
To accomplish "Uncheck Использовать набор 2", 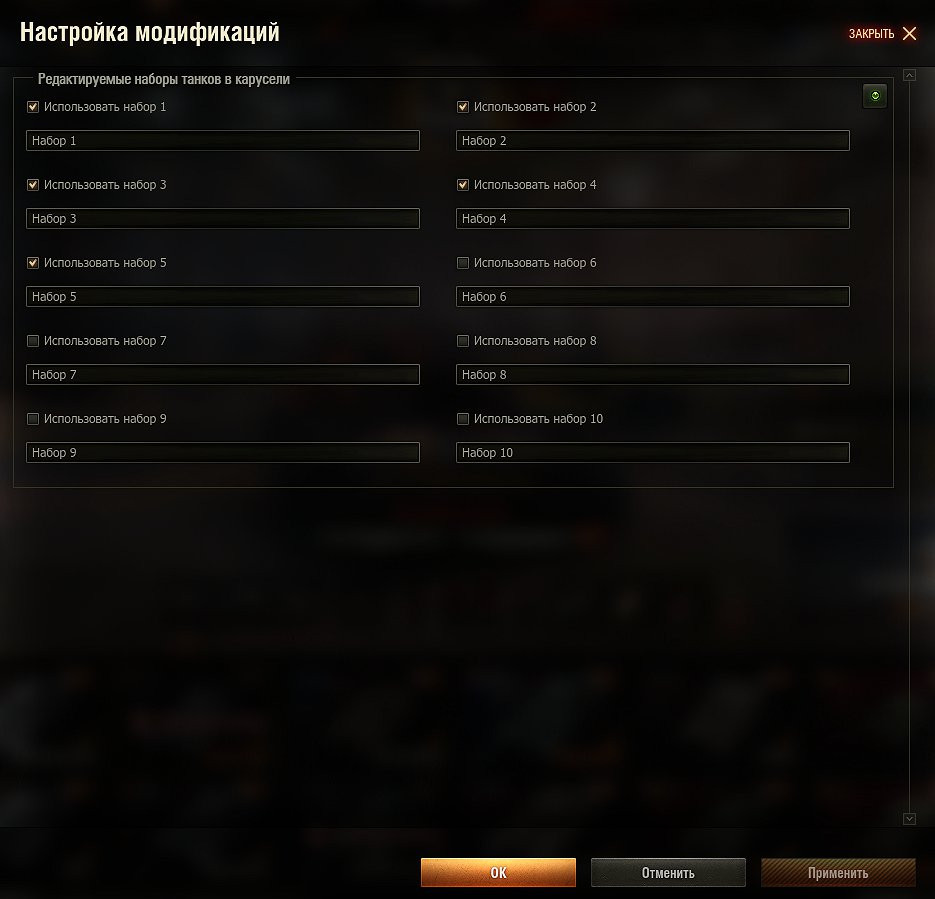I will point(463,107).
